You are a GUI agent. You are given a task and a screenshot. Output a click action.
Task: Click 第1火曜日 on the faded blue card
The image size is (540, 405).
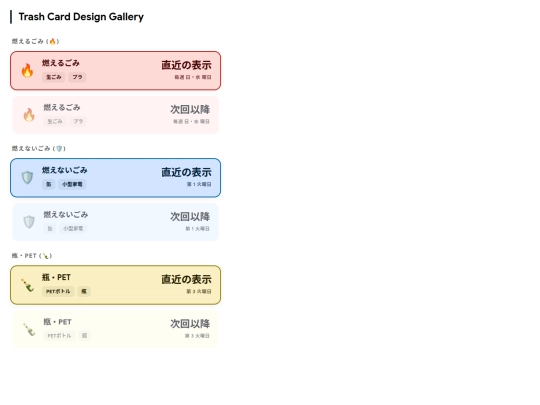pos(198,228)
